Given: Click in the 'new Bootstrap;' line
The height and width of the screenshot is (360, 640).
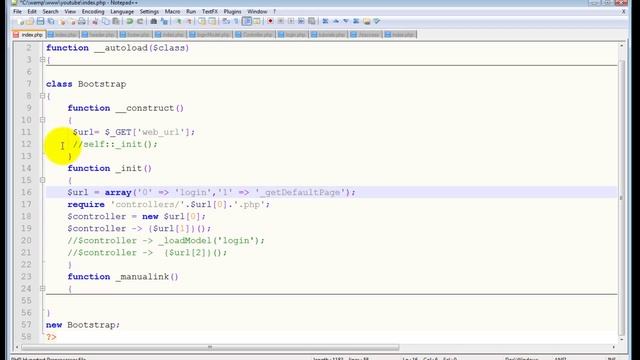Looking at the screenshot, I should [83, 325].
